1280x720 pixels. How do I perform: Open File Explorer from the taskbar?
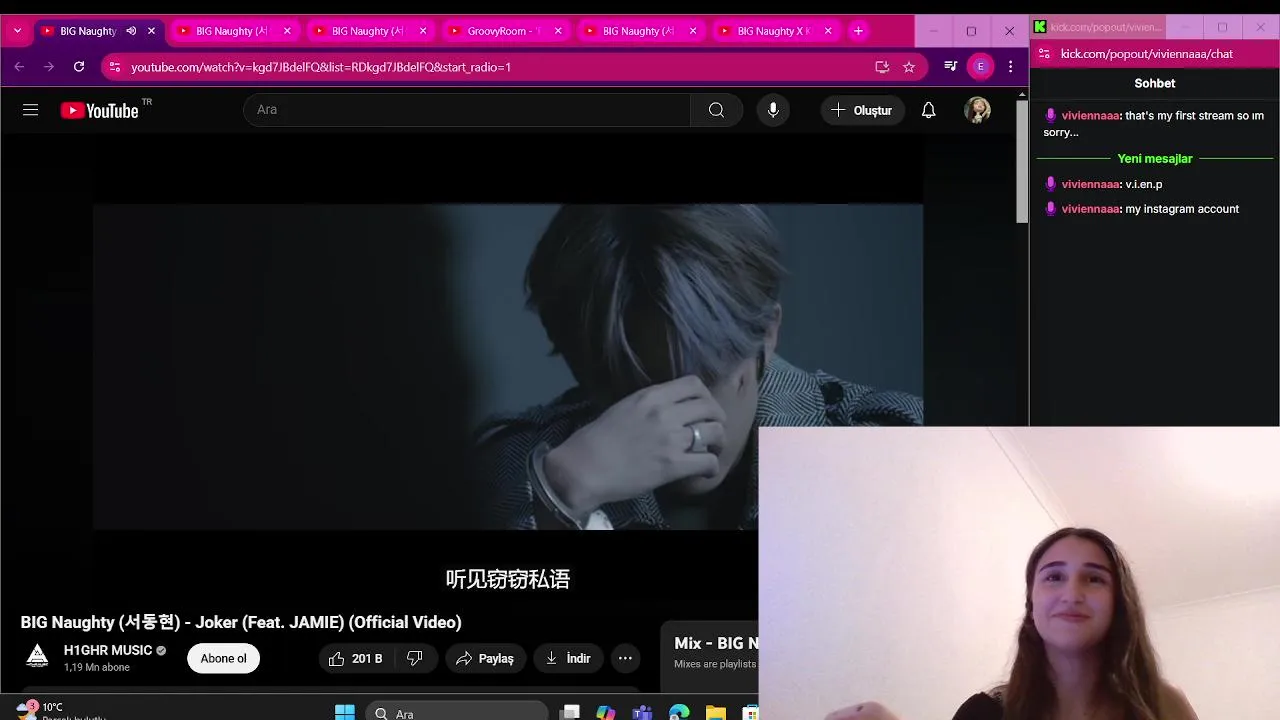[715, 712]
